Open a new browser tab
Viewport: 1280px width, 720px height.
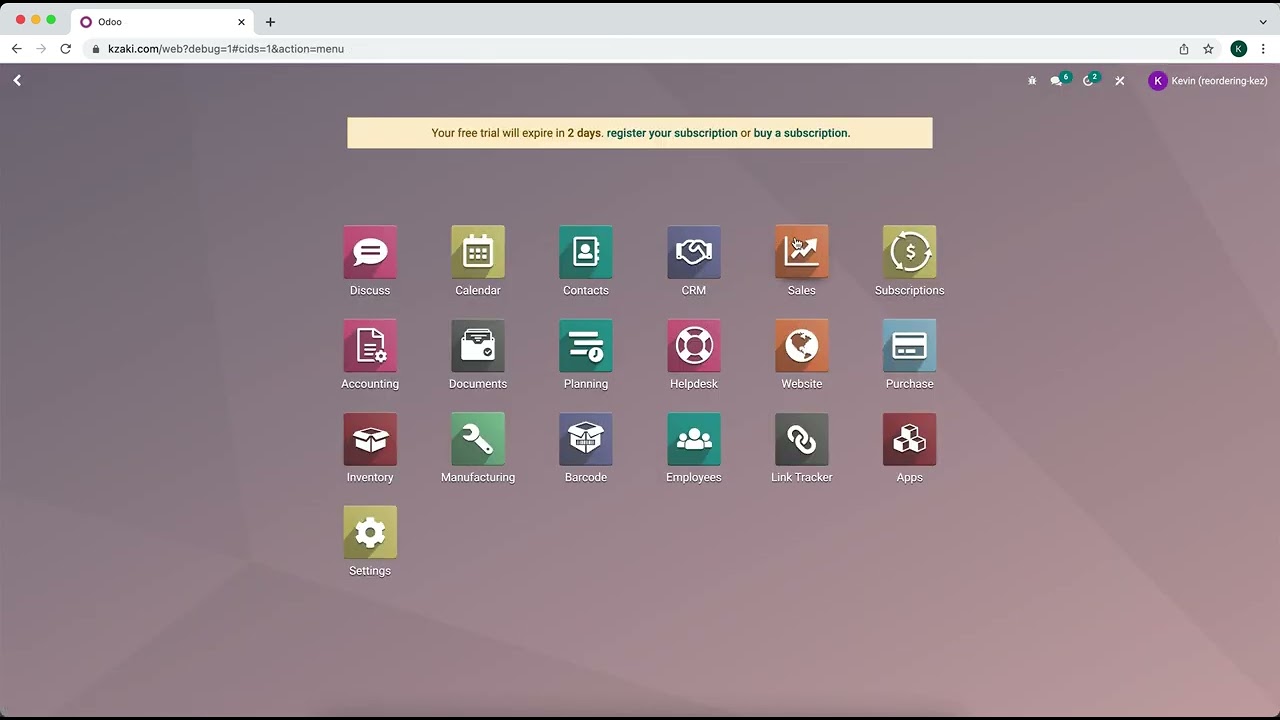270,22
